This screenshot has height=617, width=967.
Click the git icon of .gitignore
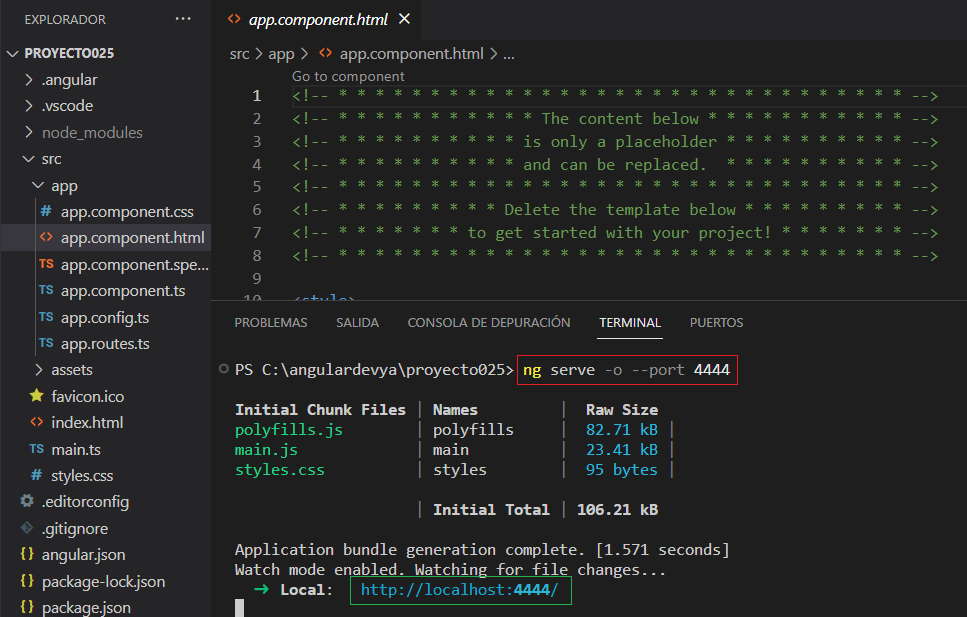pos(27,528)
